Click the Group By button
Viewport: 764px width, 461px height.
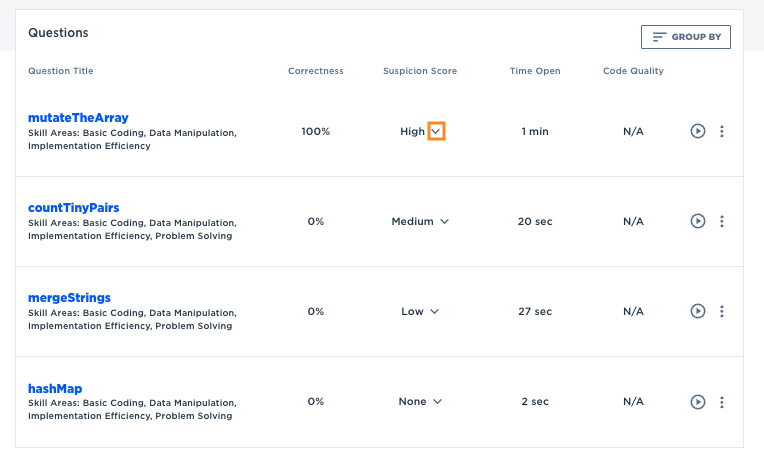pyautogui.click(x=686, y=37)
